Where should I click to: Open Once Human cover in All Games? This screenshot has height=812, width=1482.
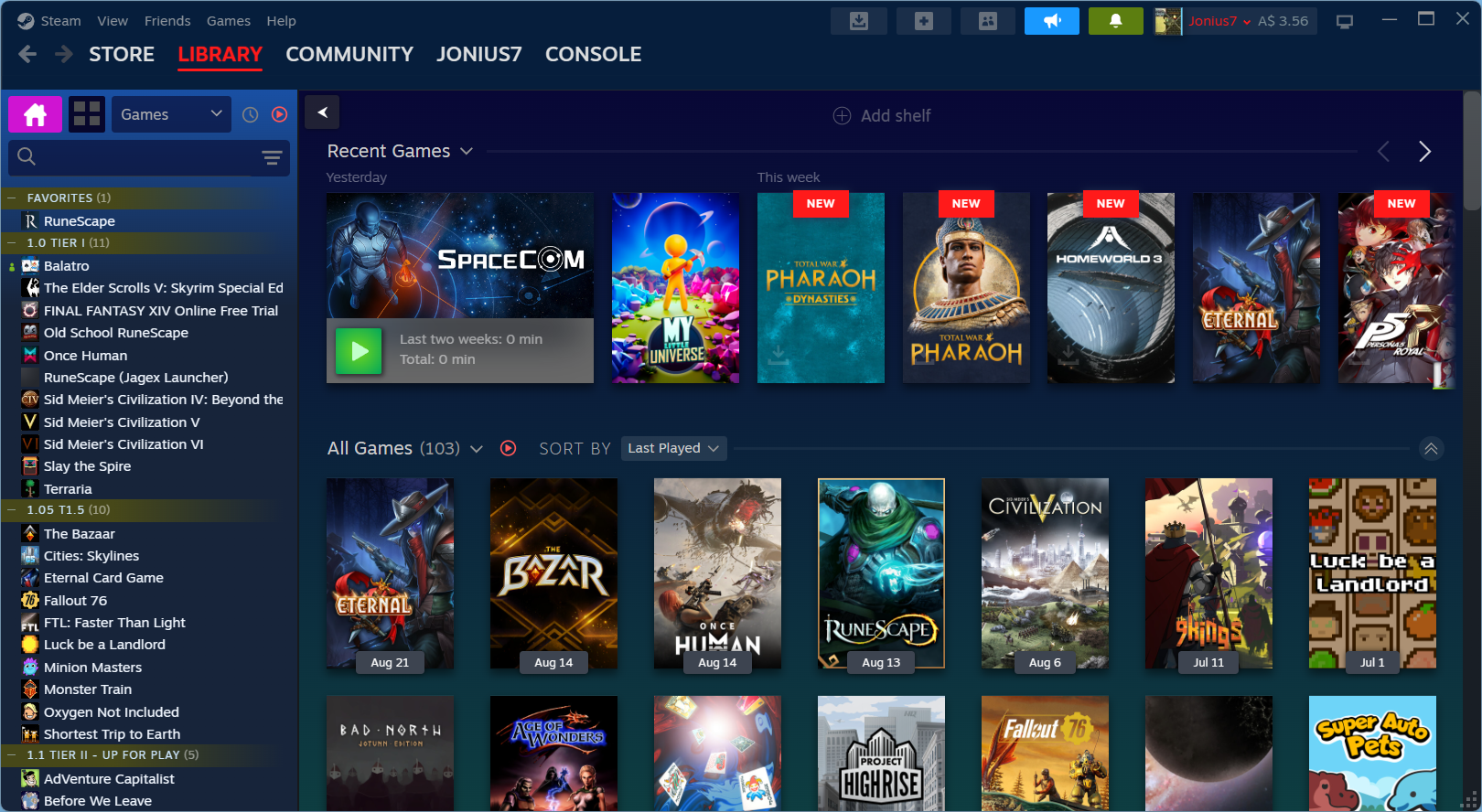pos(717,573)
